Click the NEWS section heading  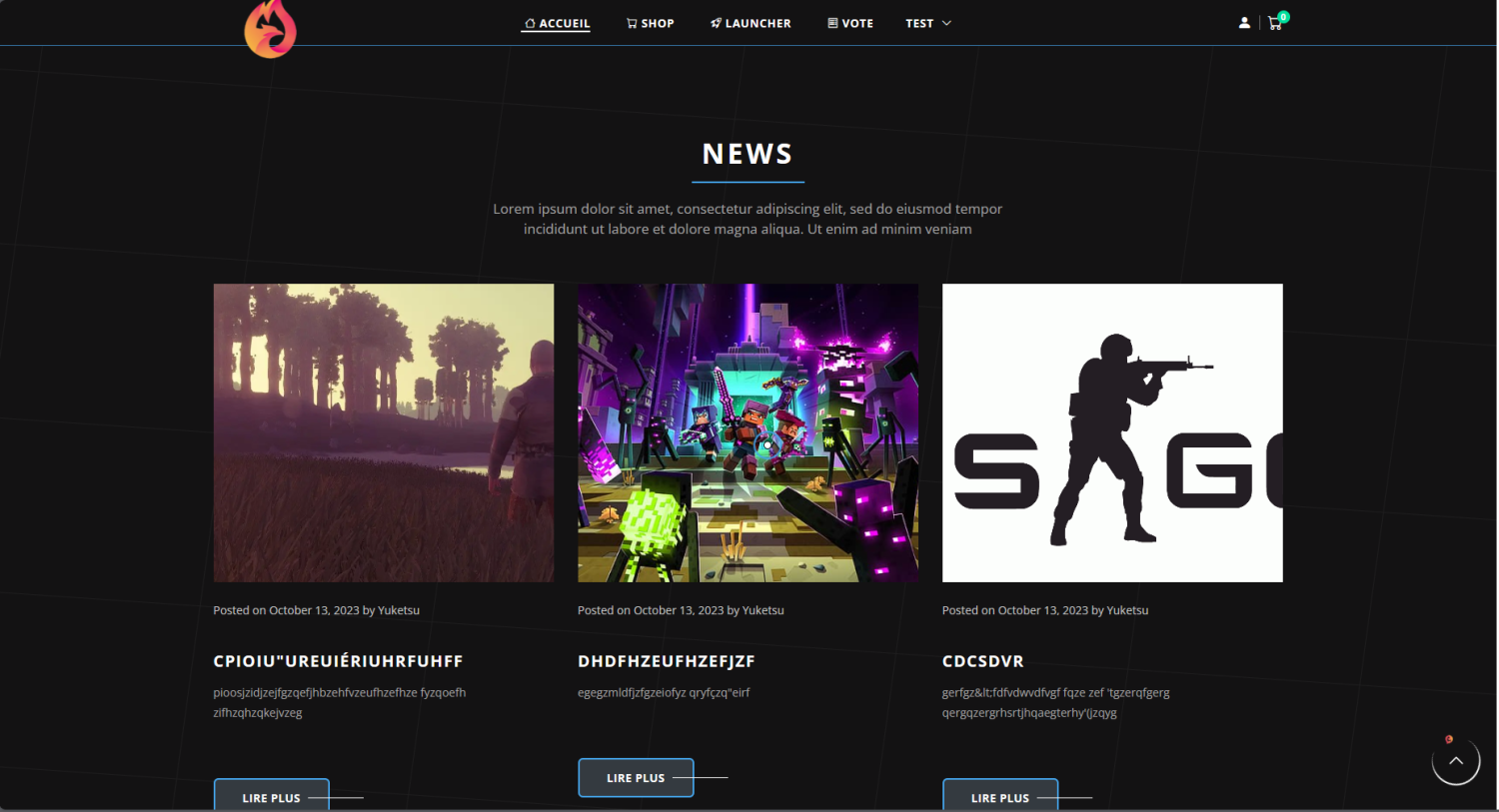click(x=748, y=154)
